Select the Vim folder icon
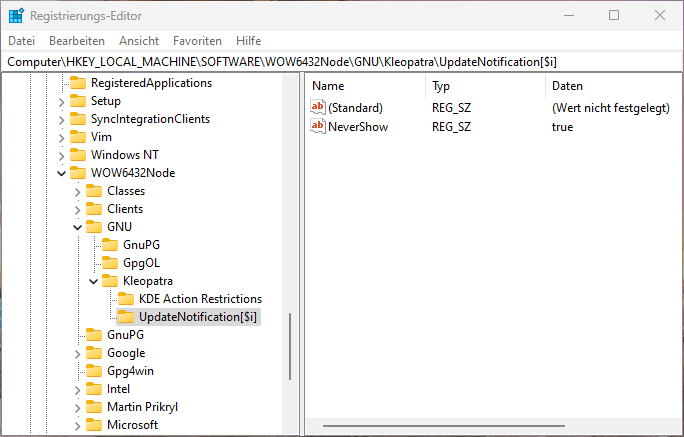684x437 pixels. point(77,137)
